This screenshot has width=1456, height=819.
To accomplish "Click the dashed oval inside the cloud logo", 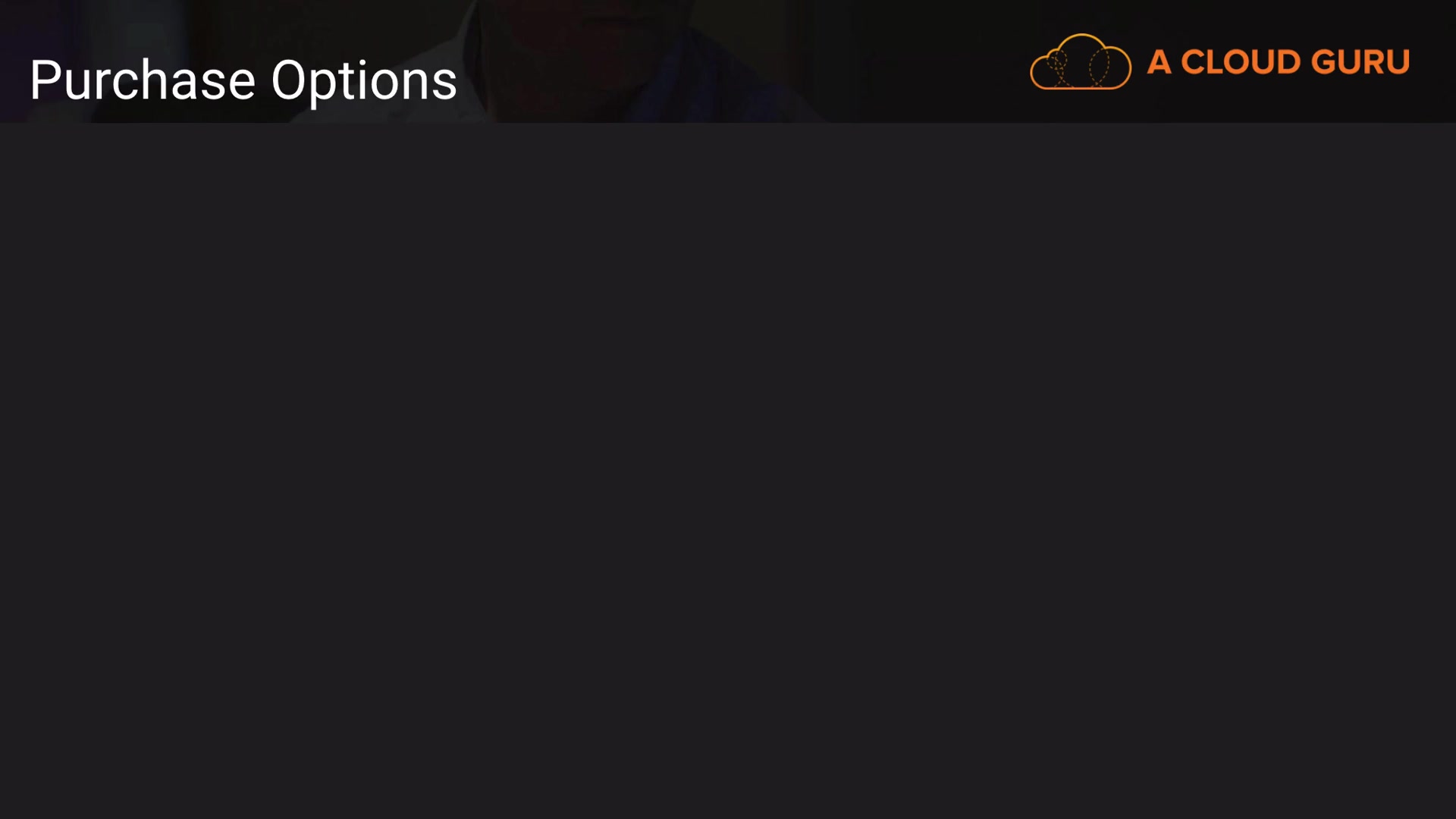I will coord(1099,67).
